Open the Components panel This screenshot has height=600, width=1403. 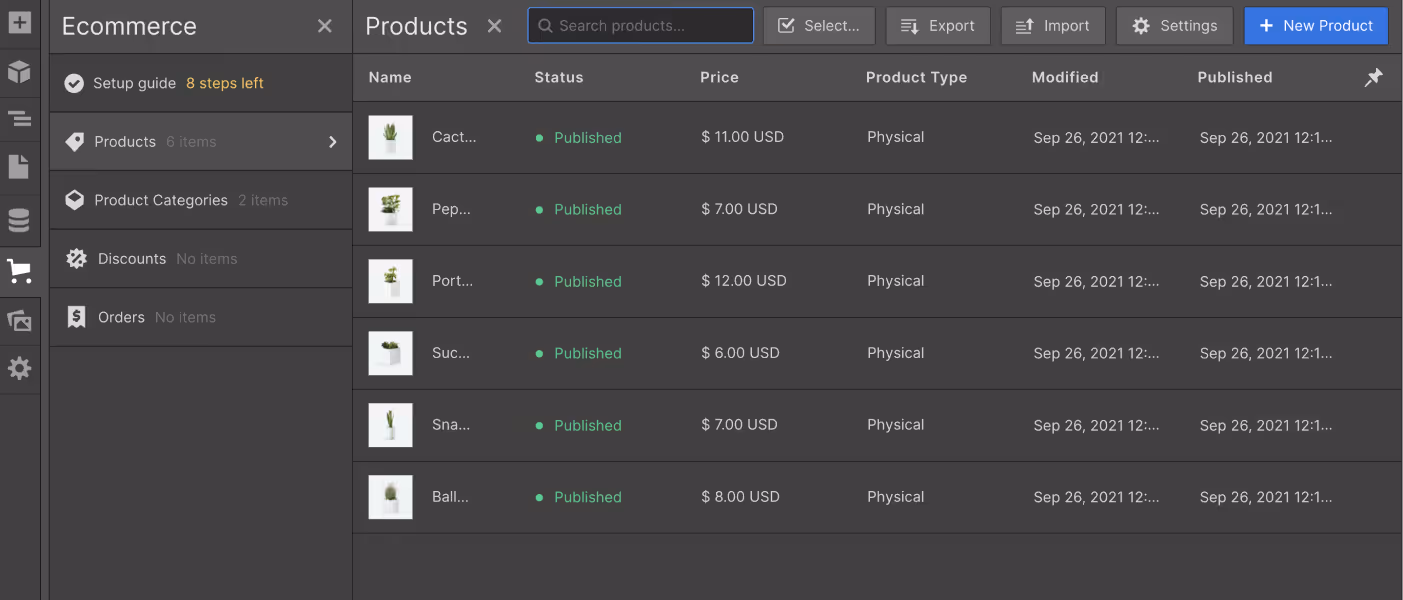(20, 72)
